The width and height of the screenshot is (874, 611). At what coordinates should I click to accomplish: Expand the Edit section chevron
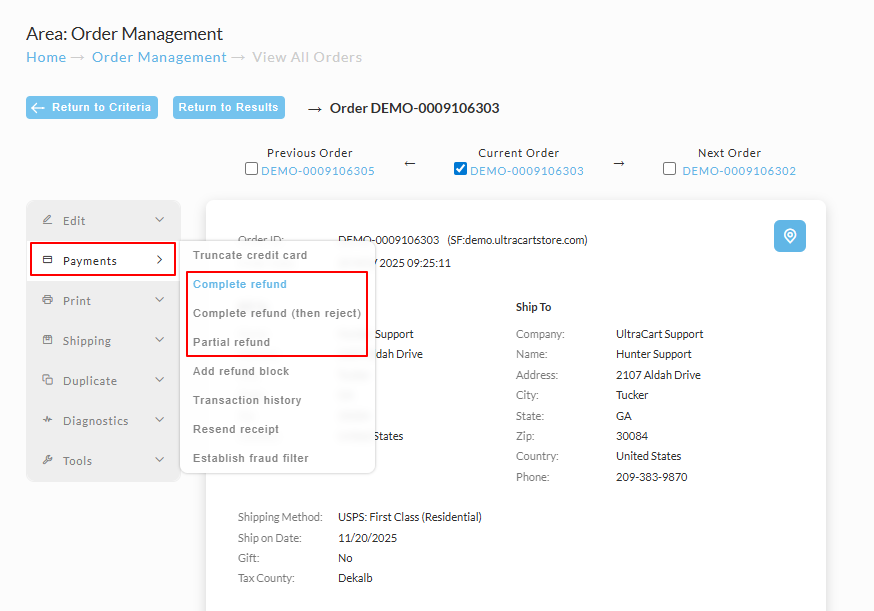pos(159,220)
